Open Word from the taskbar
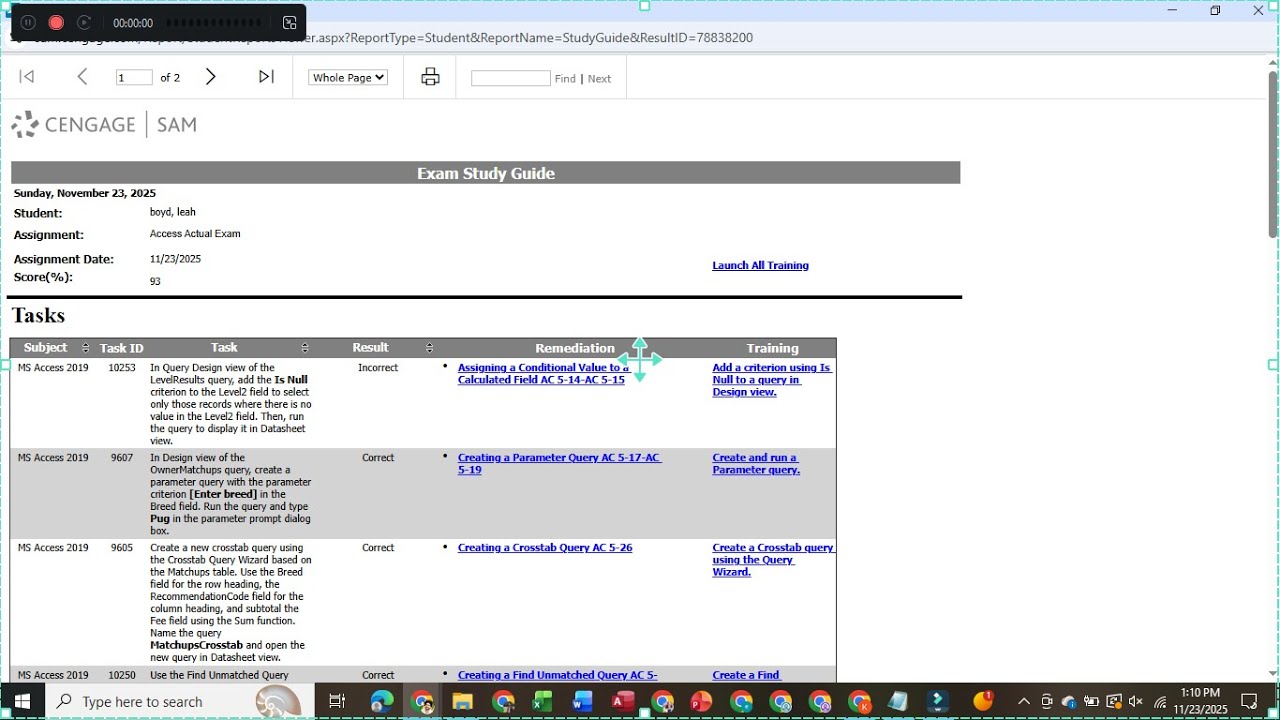 582,701
